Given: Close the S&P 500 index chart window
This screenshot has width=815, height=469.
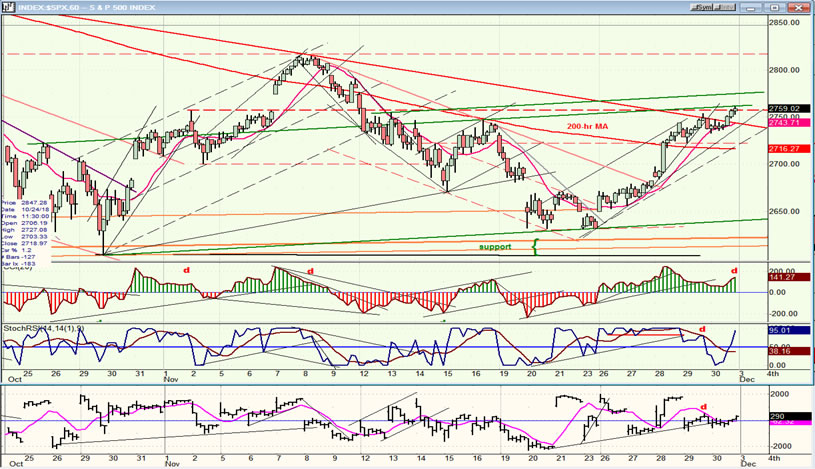Looking at the screenshot, I should click(x=798, y=7).
